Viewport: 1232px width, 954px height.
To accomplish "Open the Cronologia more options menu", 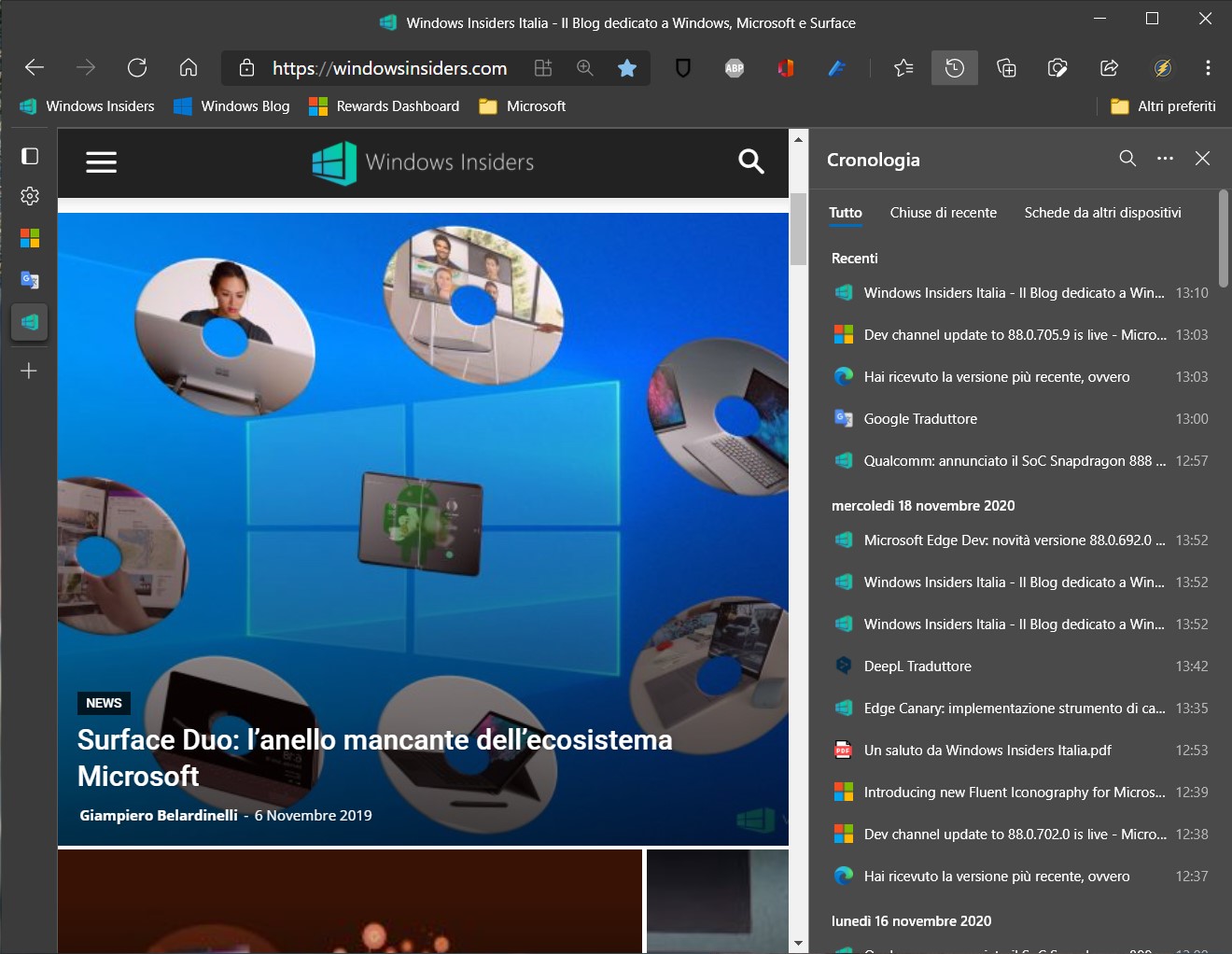I will coord(1165,158).
